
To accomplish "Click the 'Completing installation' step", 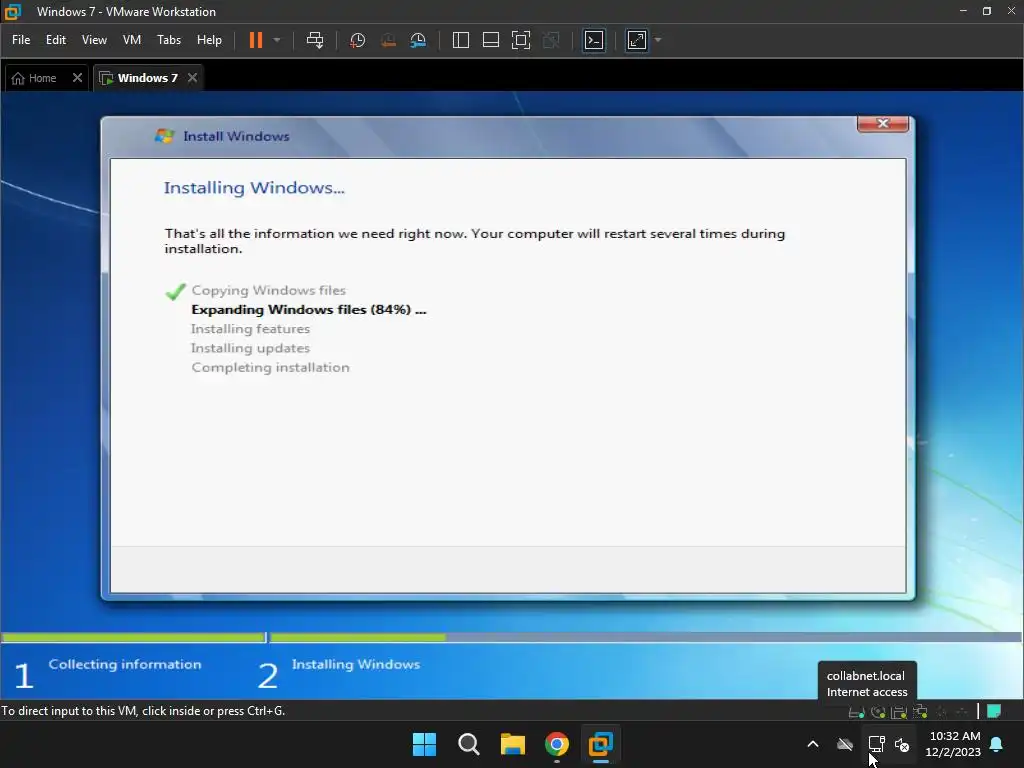I will click(x=270, y=367).
